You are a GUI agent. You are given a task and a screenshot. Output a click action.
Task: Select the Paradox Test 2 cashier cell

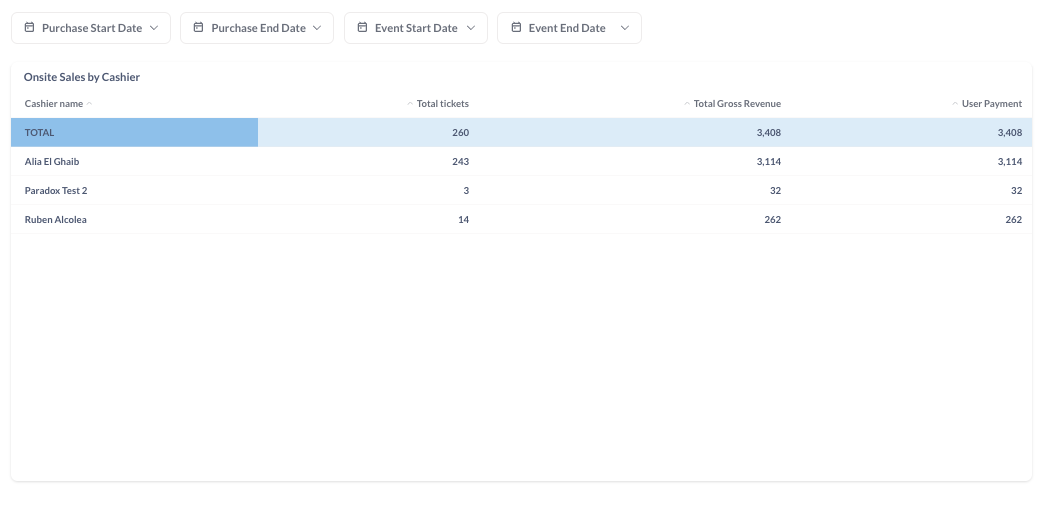click(134, 190)
